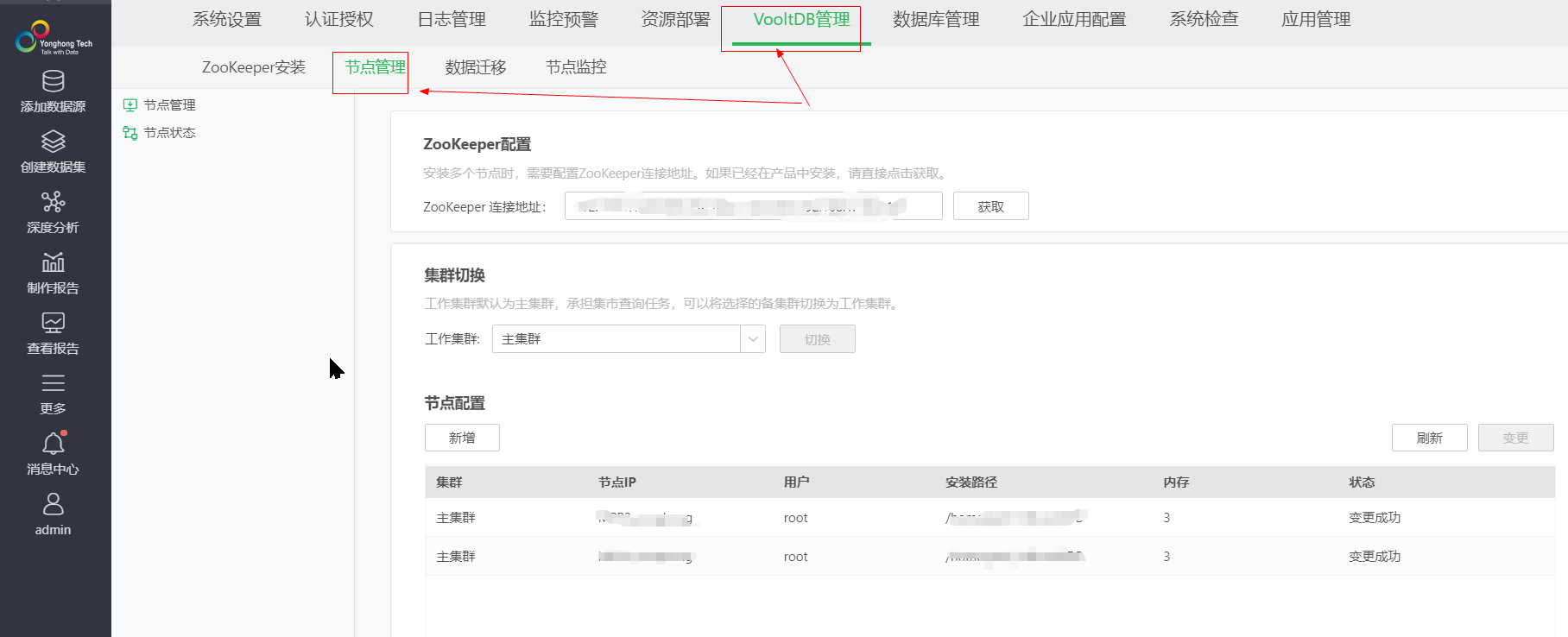
Task: Open the Deep Analysis (深度分析) icon
Action: point(54,202)
